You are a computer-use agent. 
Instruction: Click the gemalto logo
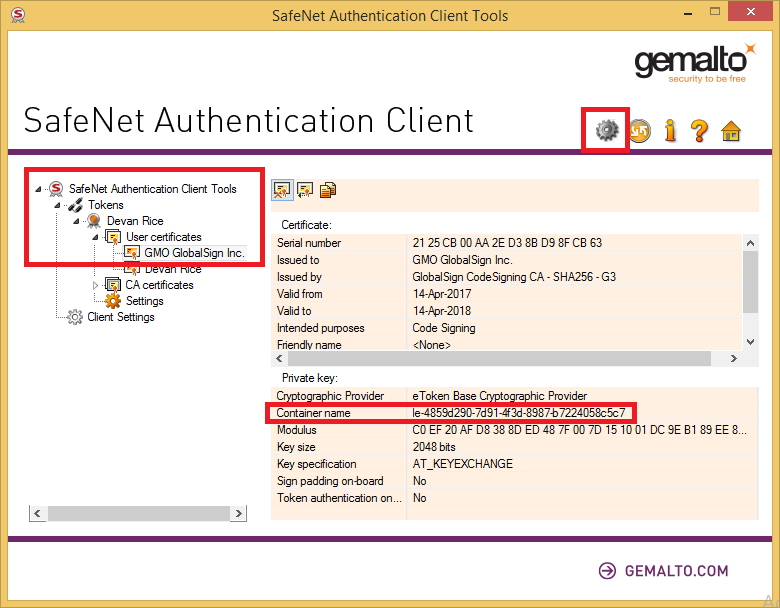pos(695,63)
